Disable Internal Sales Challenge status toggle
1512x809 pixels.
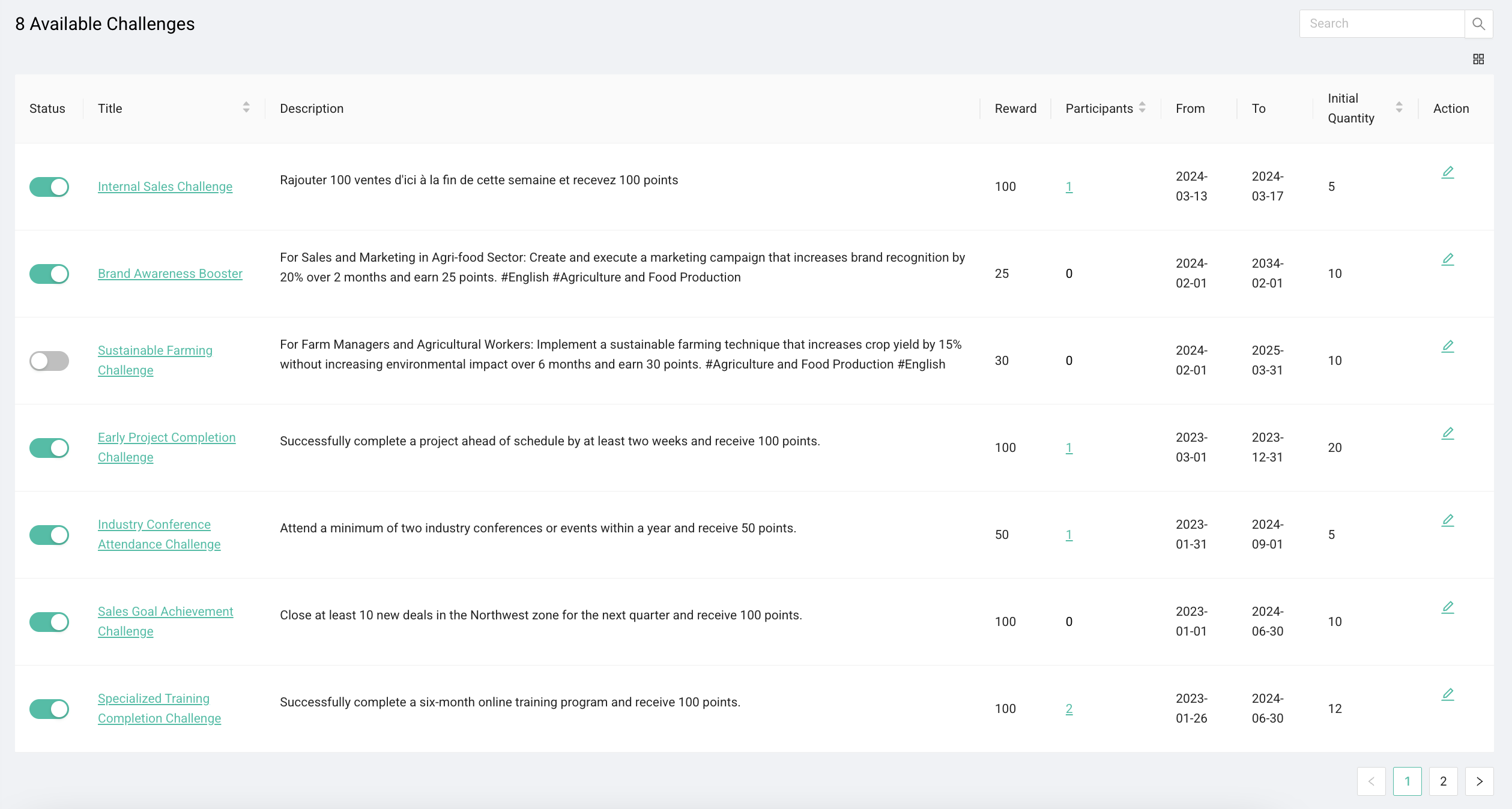tap(49, 187)
